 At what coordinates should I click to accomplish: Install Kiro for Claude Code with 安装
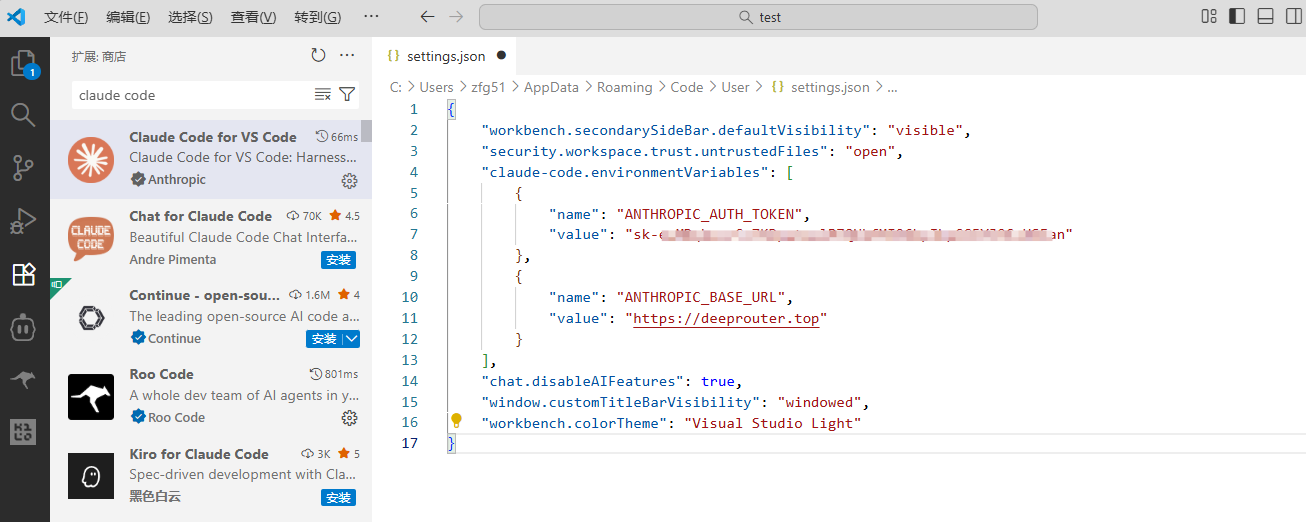pyautogui.click(x=338, y=498)
